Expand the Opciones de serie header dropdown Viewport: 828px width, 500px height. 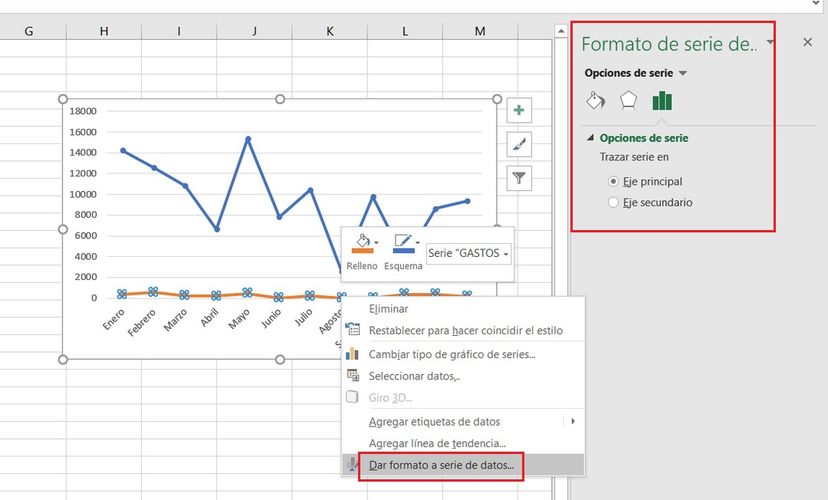(x=683, y=74)
